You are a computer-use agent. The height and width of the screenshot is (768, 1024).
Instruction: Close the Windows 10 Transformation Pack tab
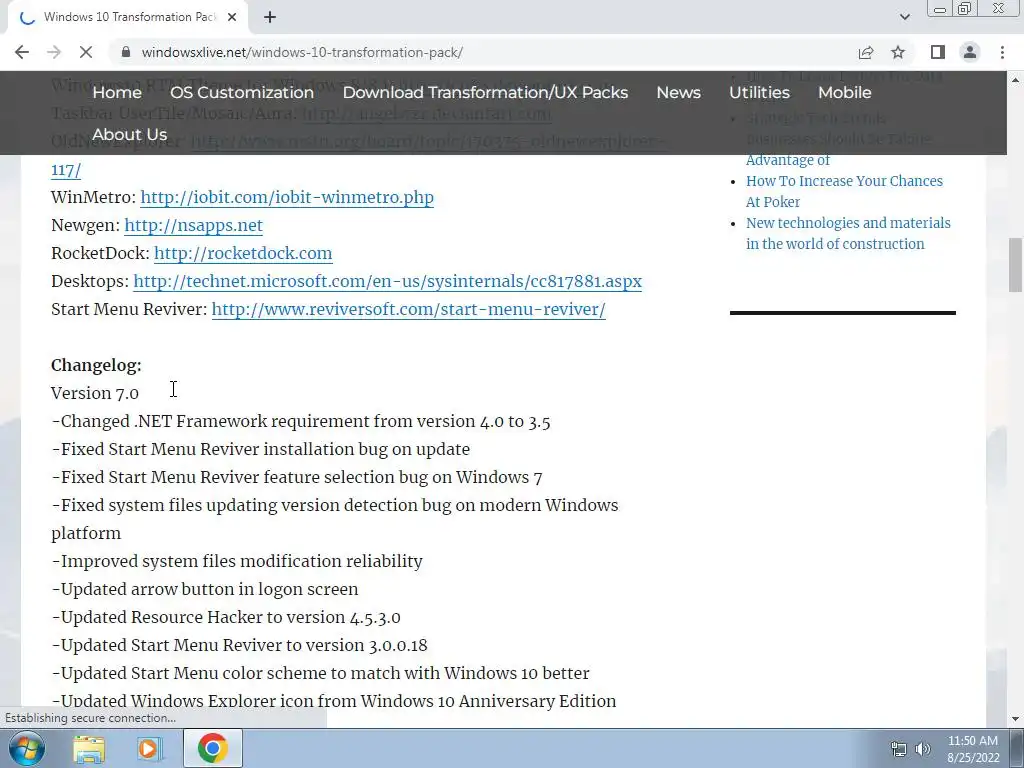pos(232,17)
